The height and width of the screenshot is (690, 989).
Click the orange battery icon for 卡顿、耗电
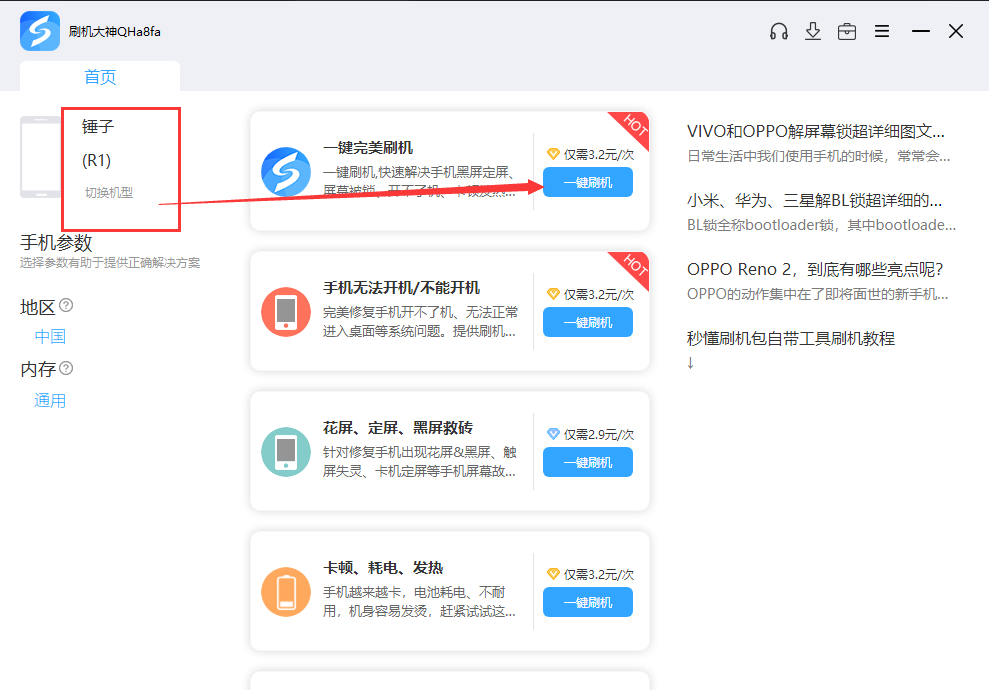tap(286, 592)
